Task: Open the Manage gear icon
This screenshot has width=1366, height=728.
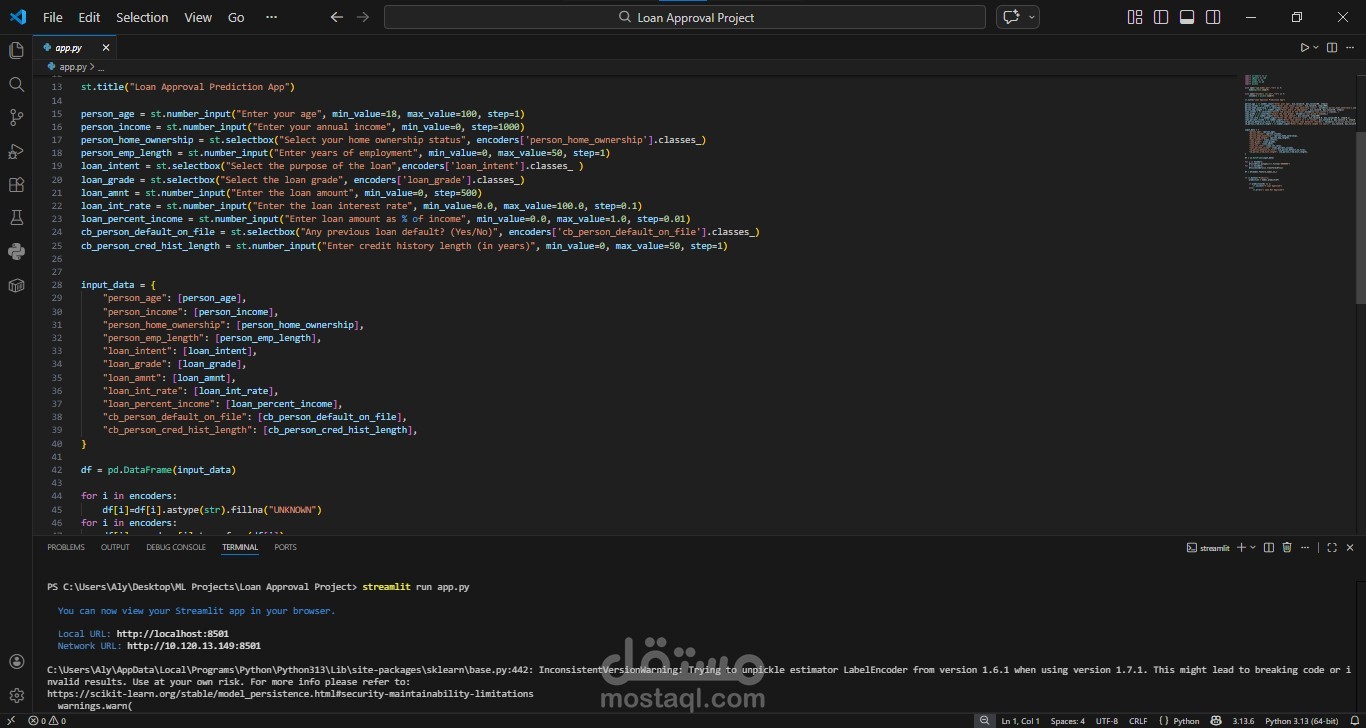Action: tap(16, 695)
